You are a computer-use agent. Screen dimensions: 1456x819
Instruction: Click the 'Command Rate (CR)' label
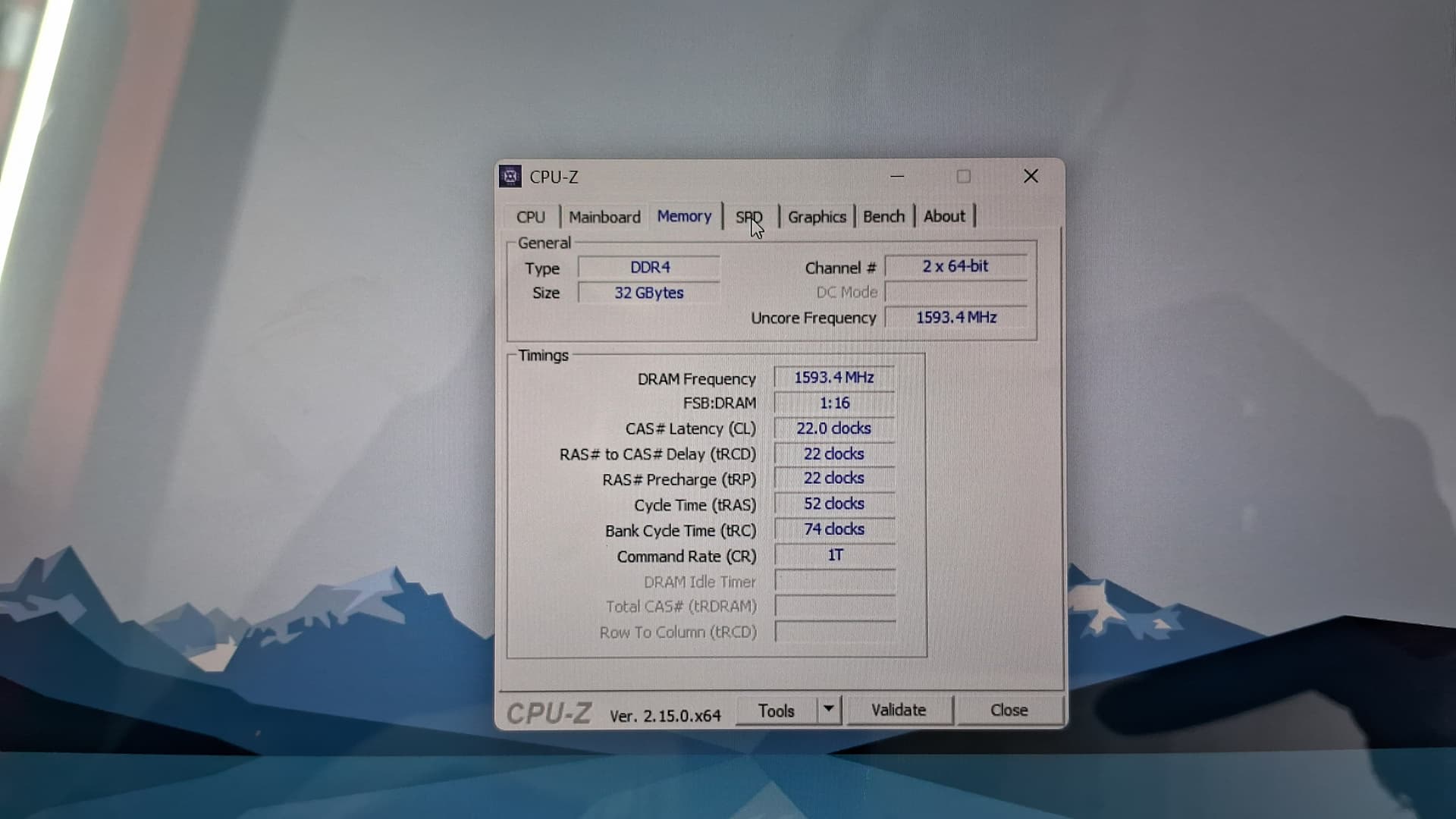click(x=686, y=557)
